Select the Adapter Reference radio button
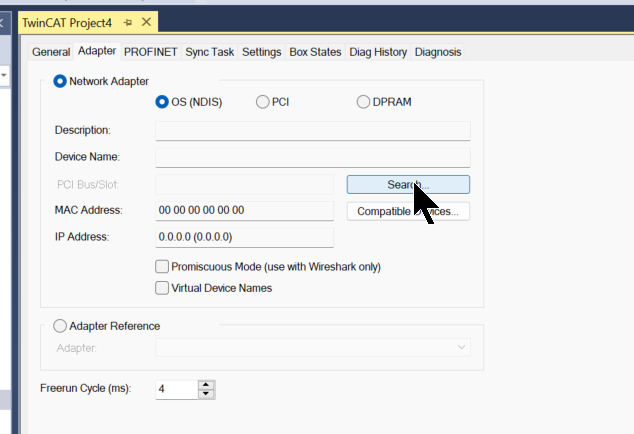 click(60, 326)
